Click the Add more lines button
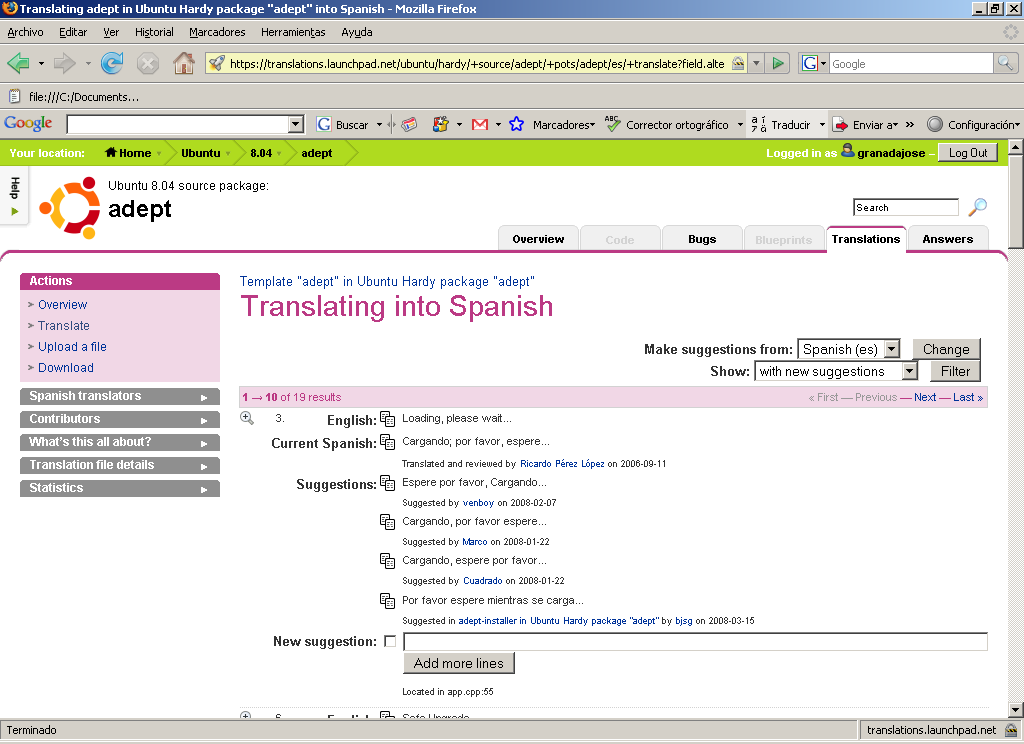Viewport: 1024px width, 744px height. tap(458, 664)
